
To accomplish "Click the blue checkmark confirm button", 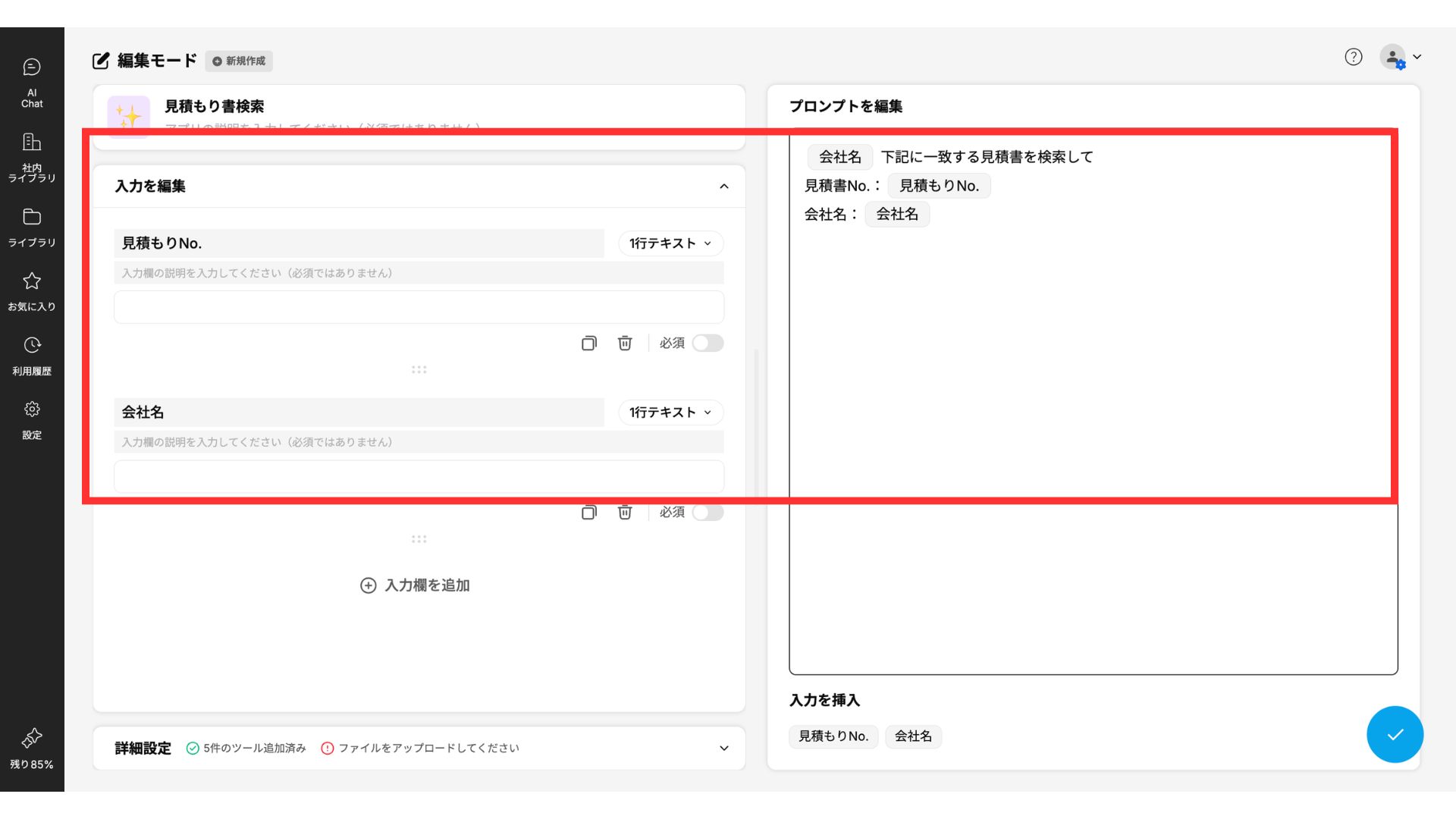I will [1394, 734].
